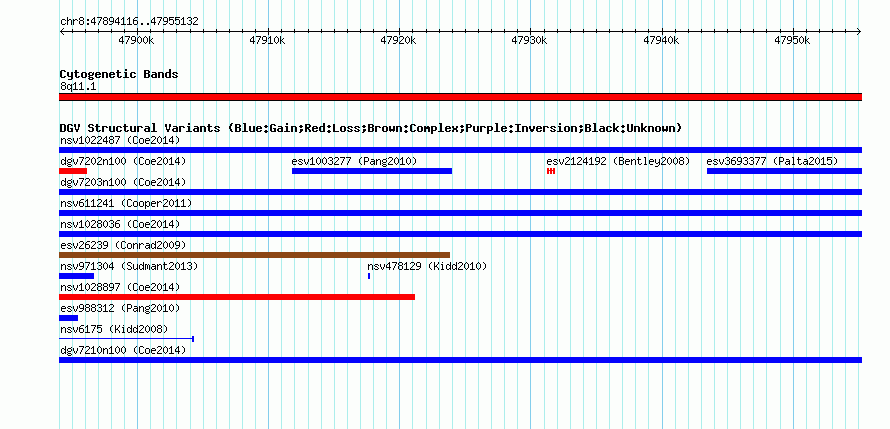
Task: Select the nsv1028897 red loss bar
Action: pyautogui.click(x=237, y=297)
